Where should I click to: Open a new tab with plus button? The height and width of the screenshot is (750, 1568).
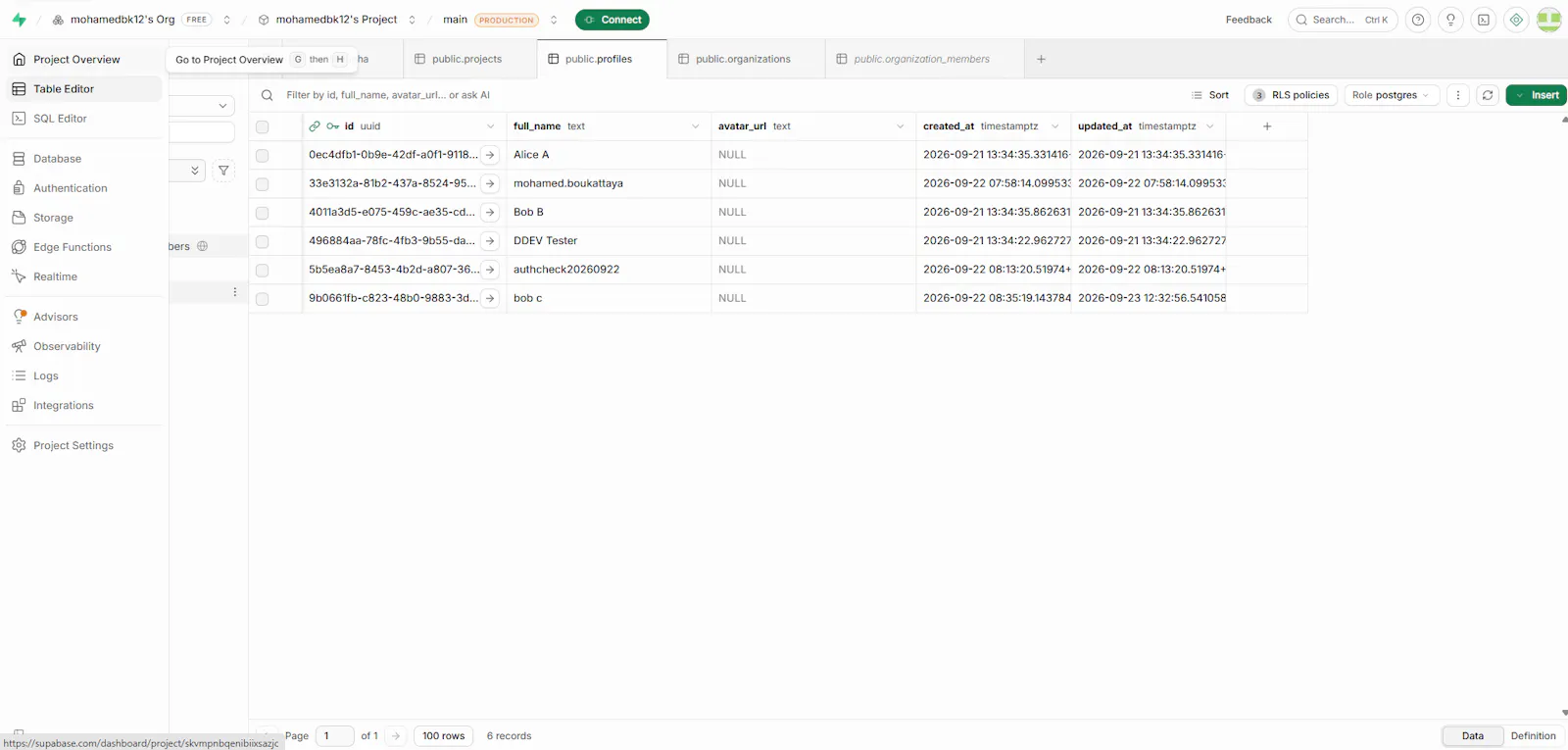coord(1041,59)
